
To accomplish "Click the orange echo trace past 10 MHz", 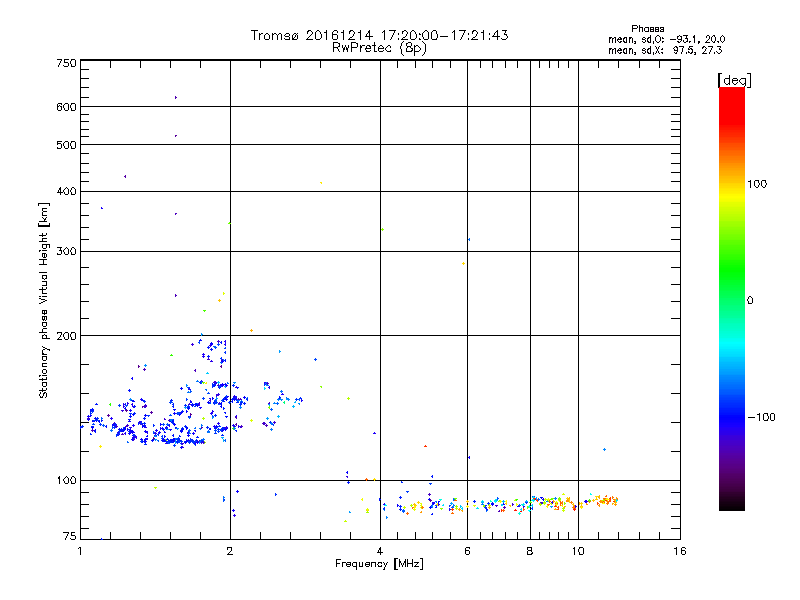I will coord(601,501).
